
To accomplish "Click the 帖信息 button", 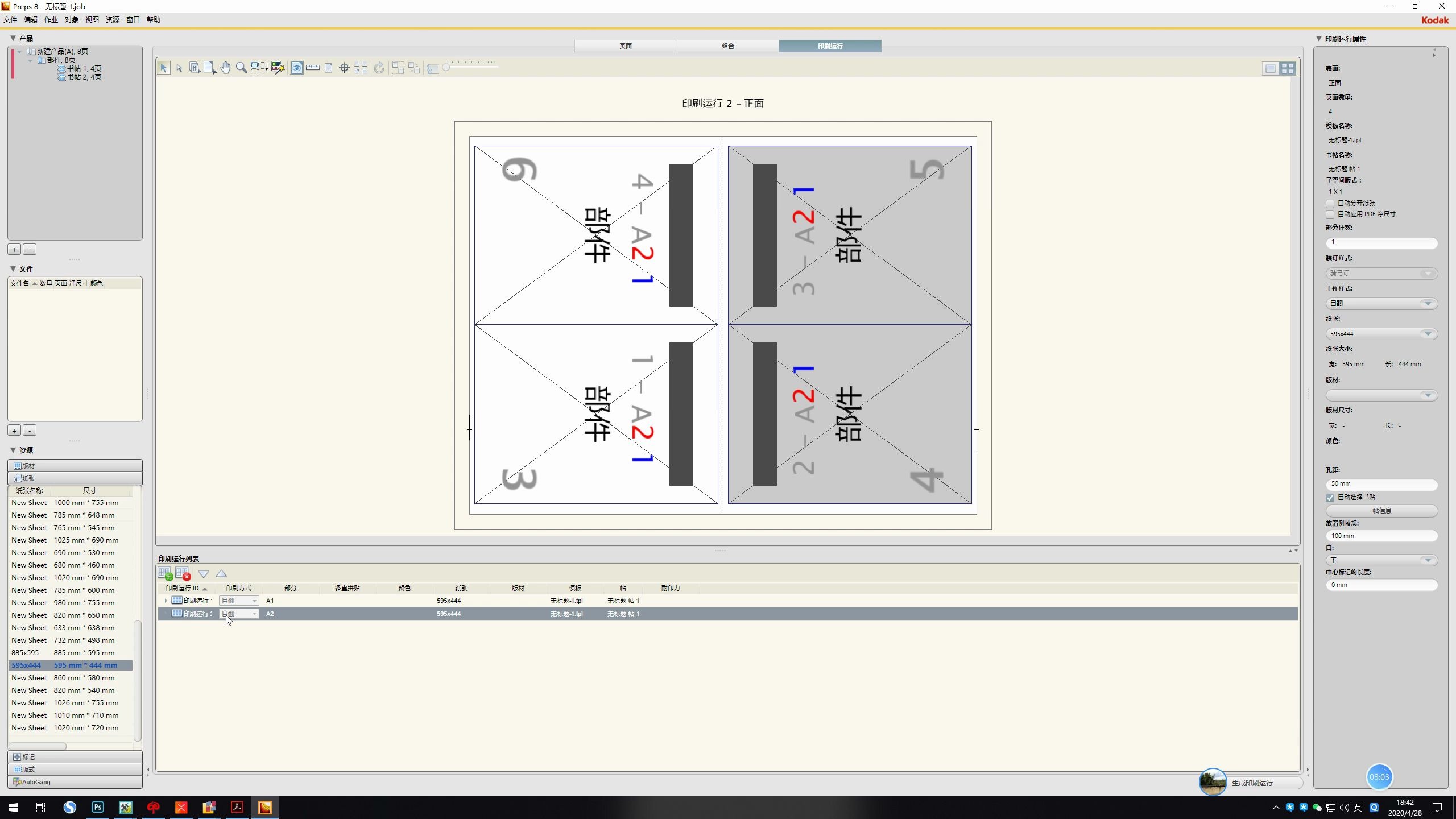I will [x=1381, y=511].
